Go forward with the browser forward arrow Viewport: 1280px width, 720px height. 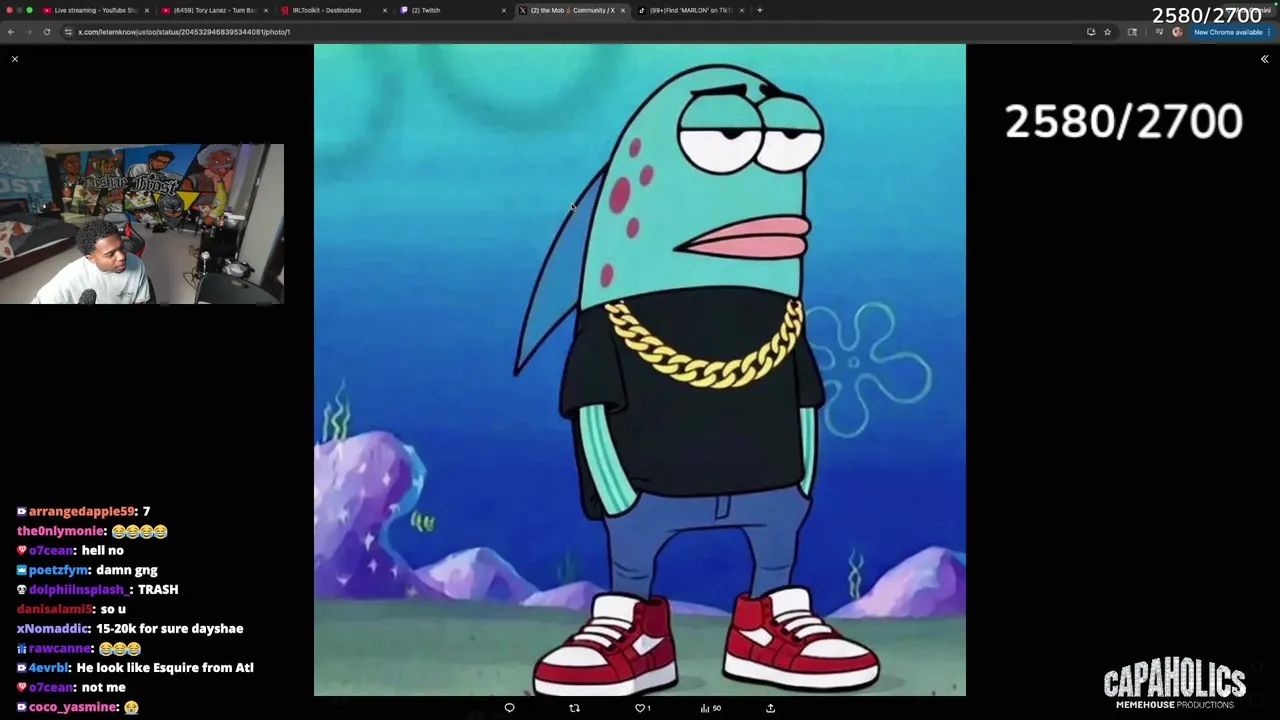pos(28,32)
